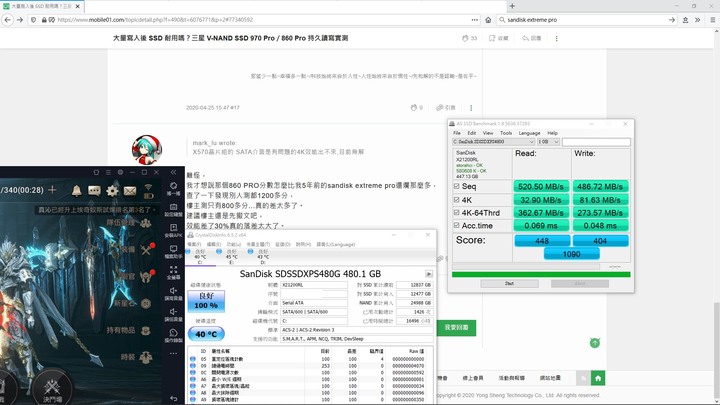Click the emulator back arrow icon
The width and height of the screenshot is (720, 405).
173,398
